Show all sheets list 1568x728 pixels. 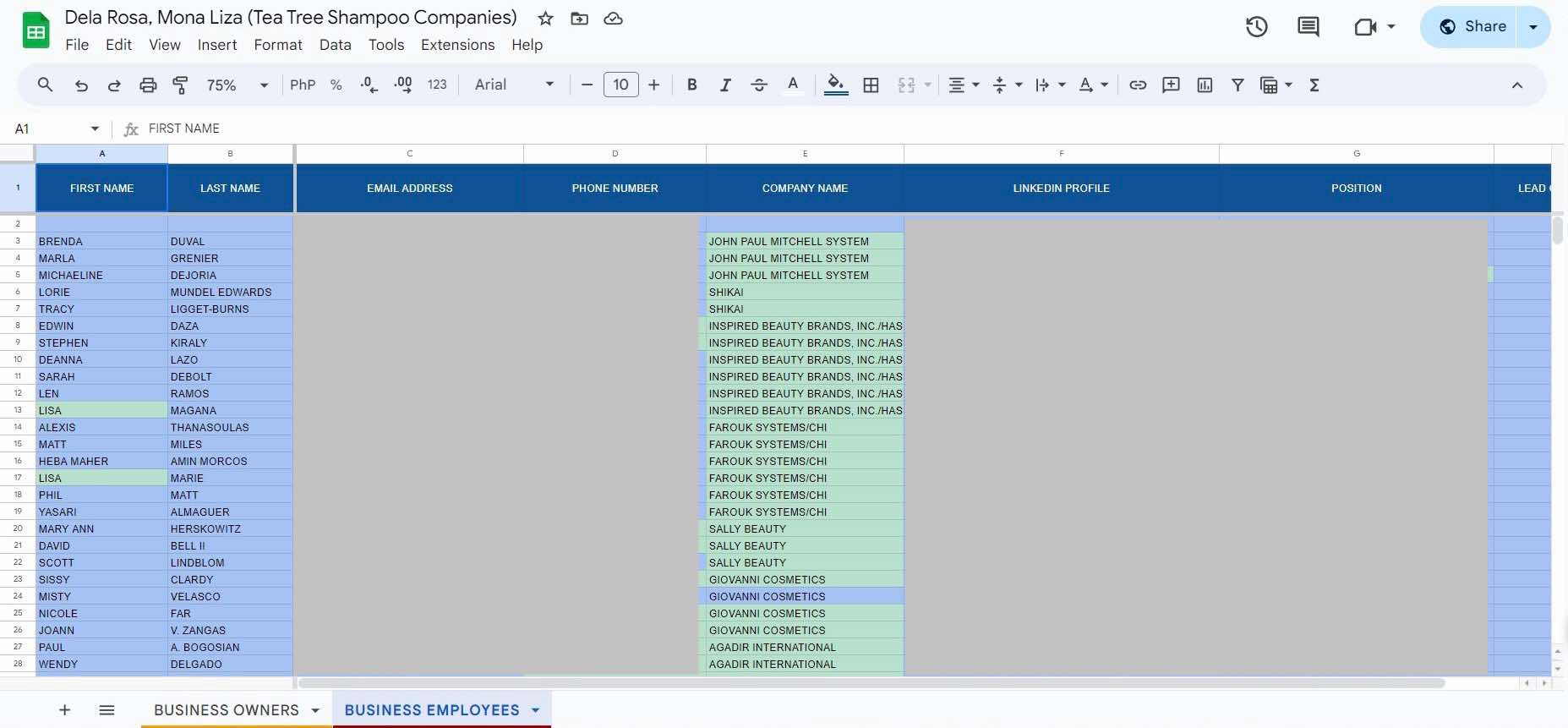point(107,710)
